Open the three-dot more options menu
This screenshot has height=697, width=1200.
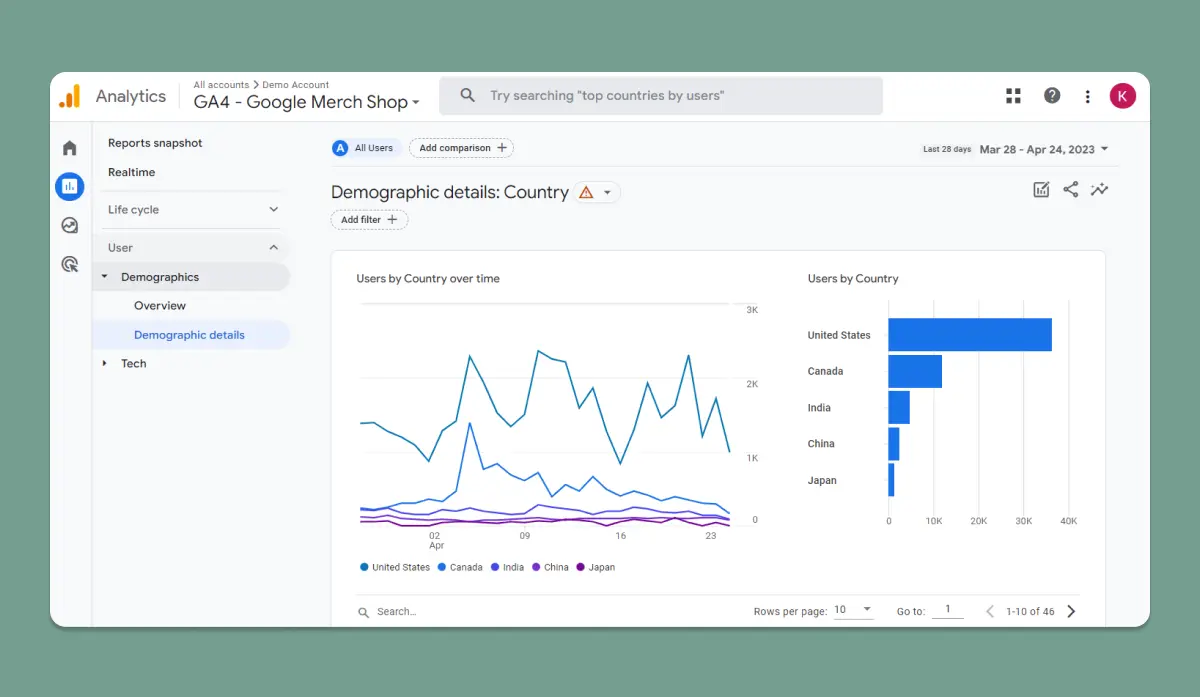pos(1087,96)
